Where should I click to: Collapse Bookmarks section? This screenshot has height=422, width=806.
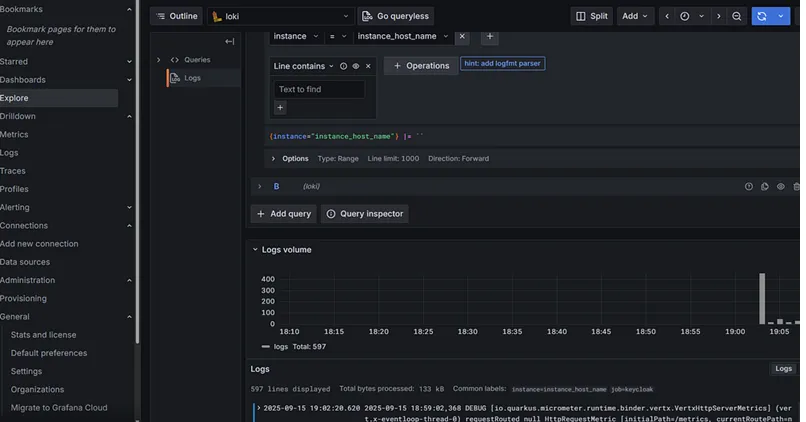130,9
